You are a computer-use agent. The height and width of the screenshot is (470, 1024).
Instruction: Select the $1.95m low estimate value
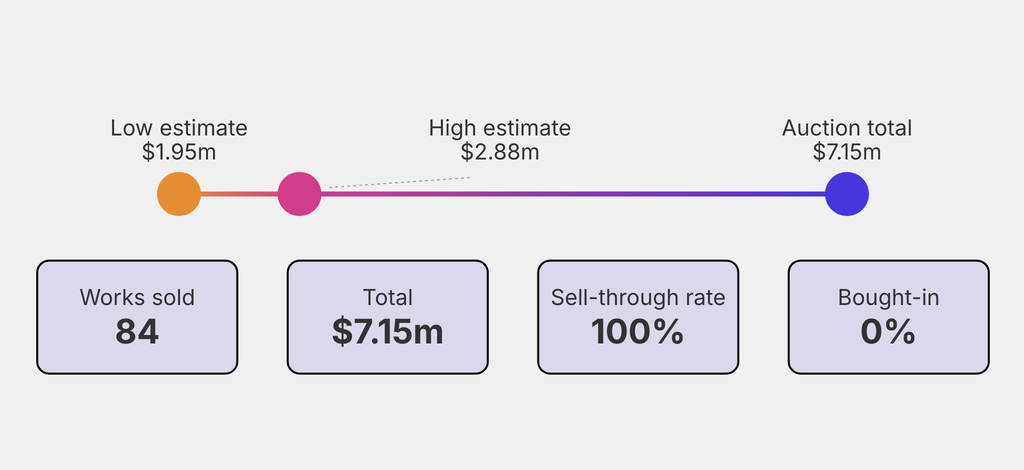pyautogui.click(x=179, y=152)
